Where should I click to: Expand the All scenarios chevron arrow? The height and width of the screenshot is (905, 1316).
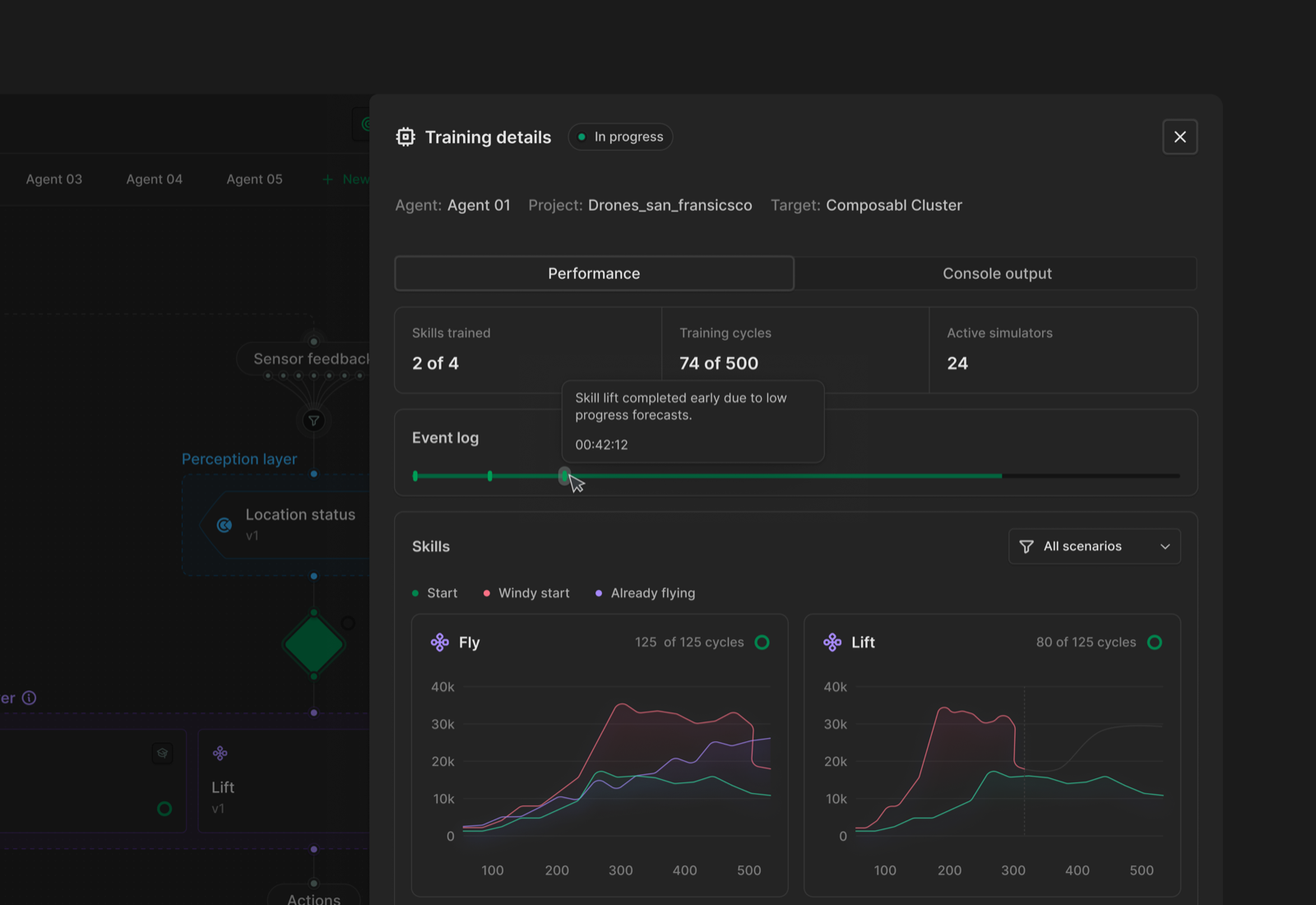[1165, 546]
